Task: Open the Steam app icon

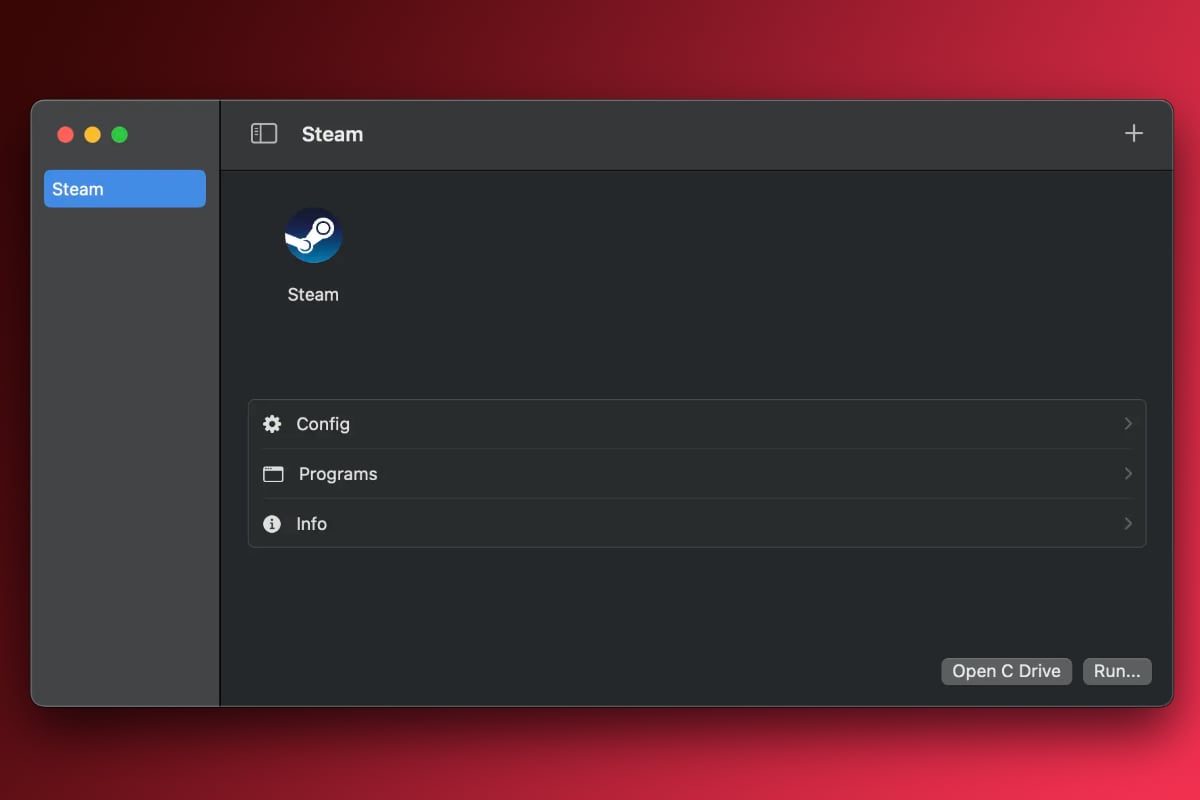Action: point(313,236)
